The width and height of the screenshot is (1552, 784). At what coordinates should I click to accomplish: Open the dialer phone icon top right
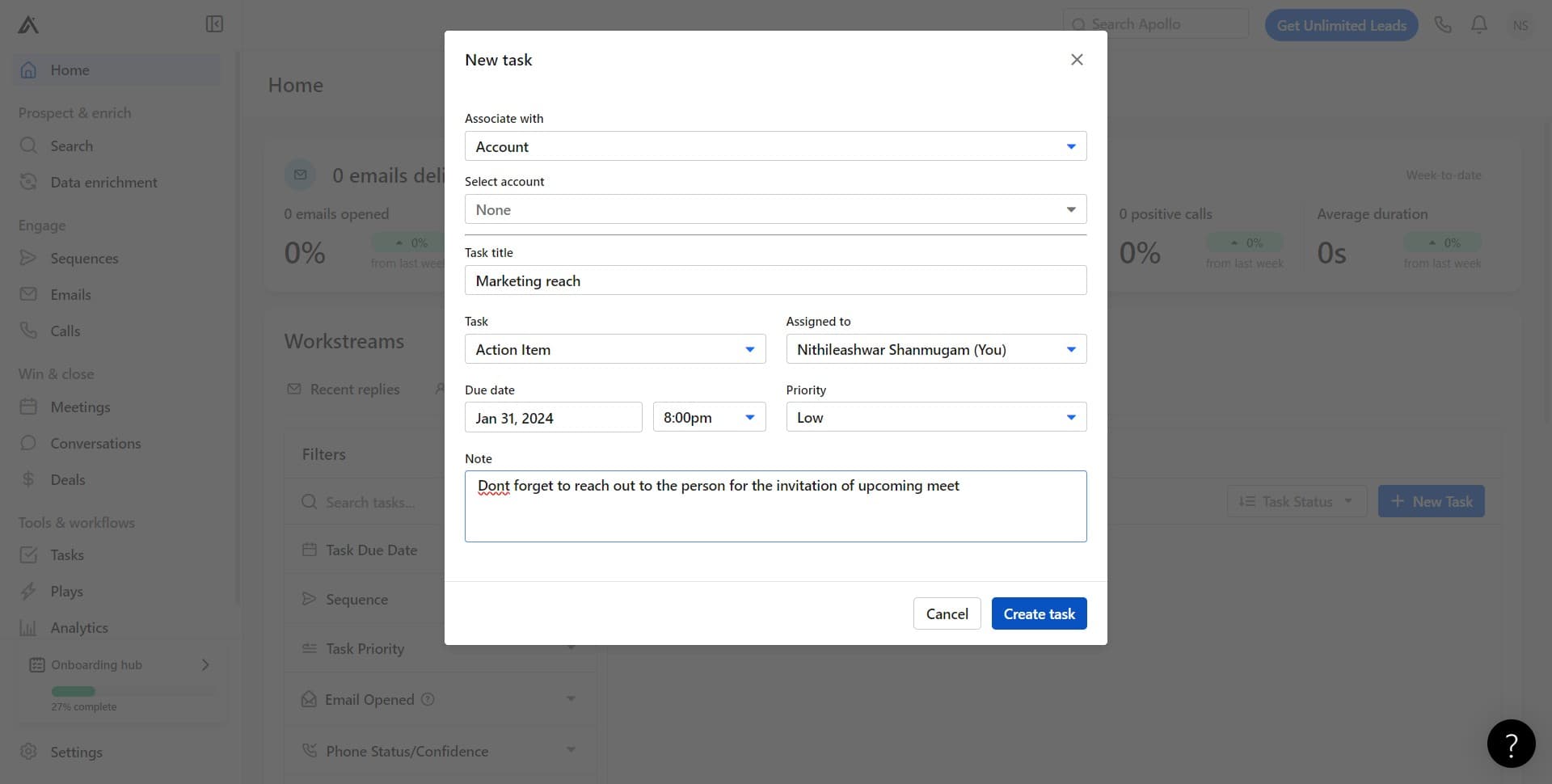pos(1443,24)
